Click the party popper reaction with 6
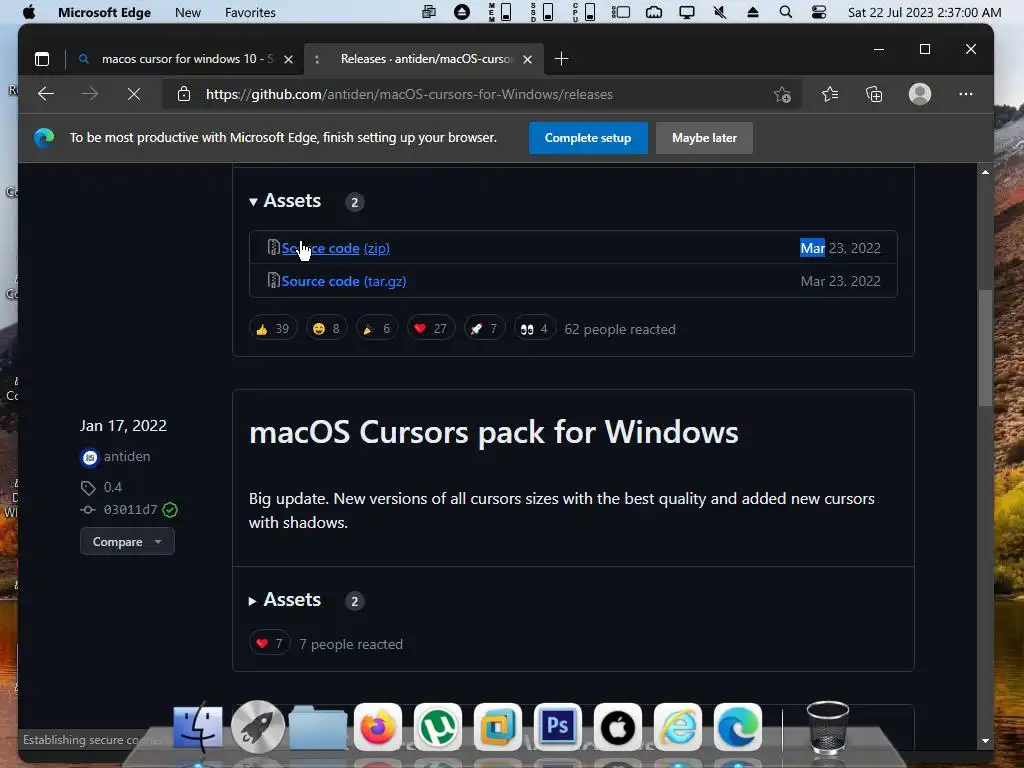Image resolution: width=1024 pixels, height=768 pixels. (x=377, y=328)
